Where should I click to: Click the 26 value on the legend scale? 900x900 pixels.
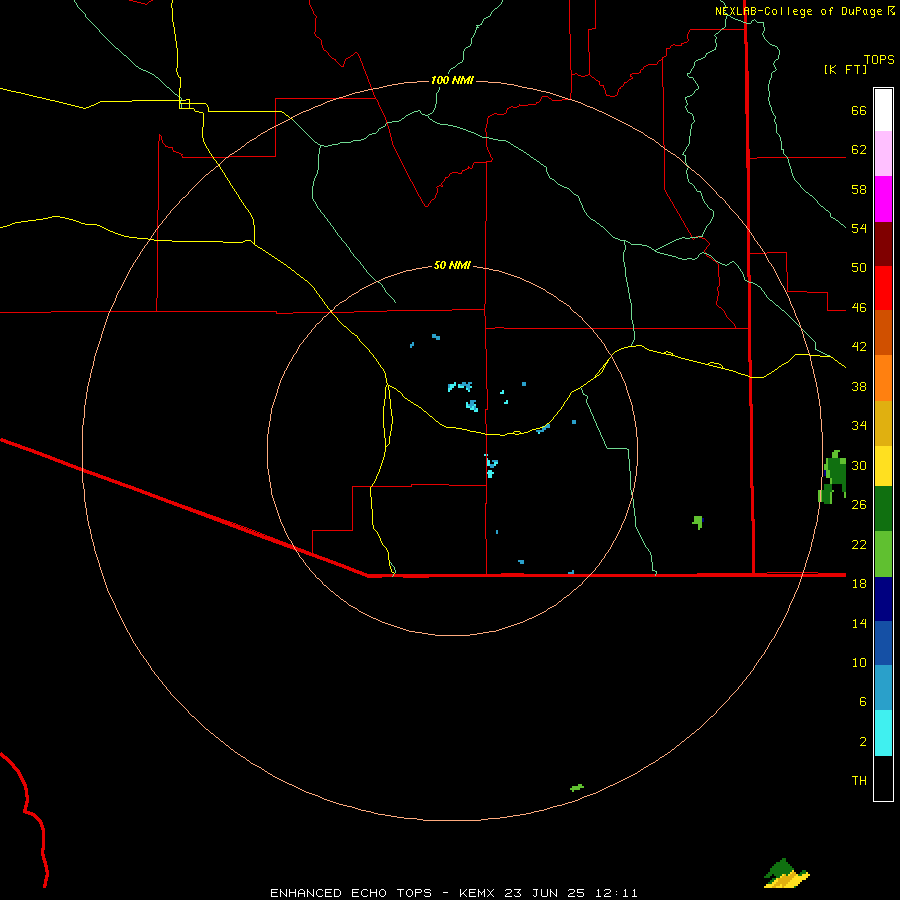tap(859, 505)
